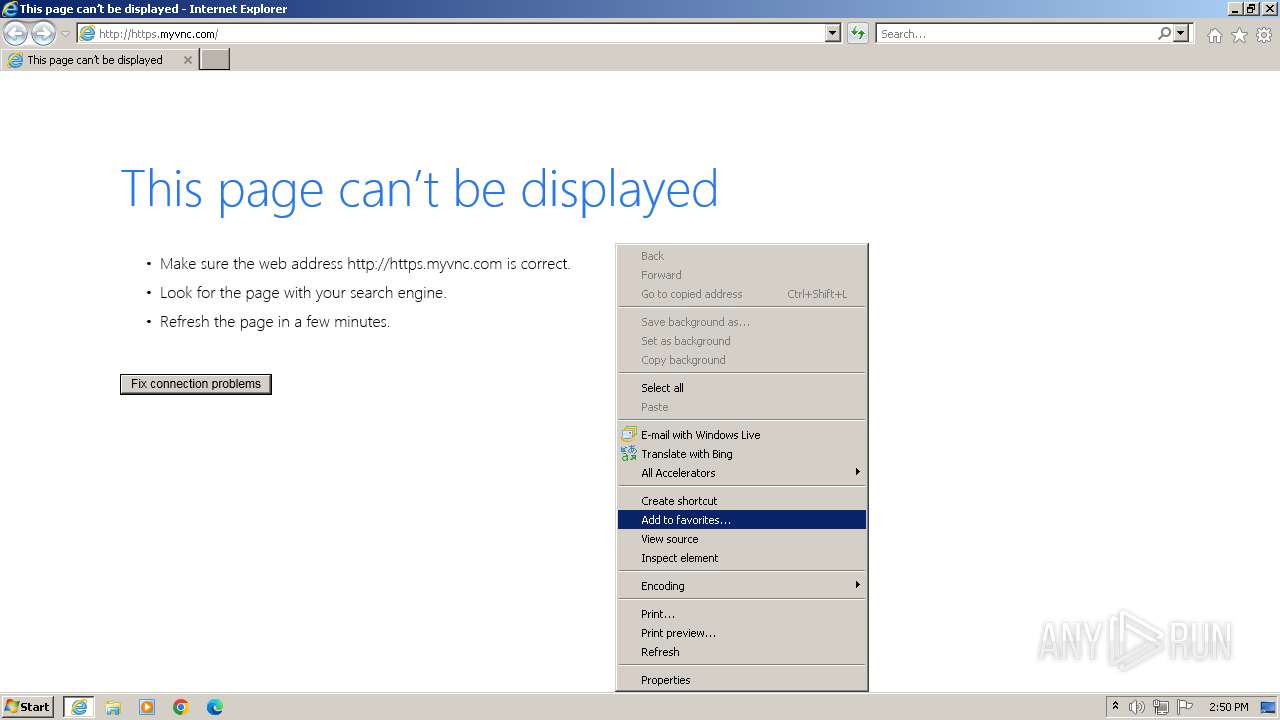1280x720 pixels.
Task: Click the browser Forward arrow button
Action: [x=43, y=34]
